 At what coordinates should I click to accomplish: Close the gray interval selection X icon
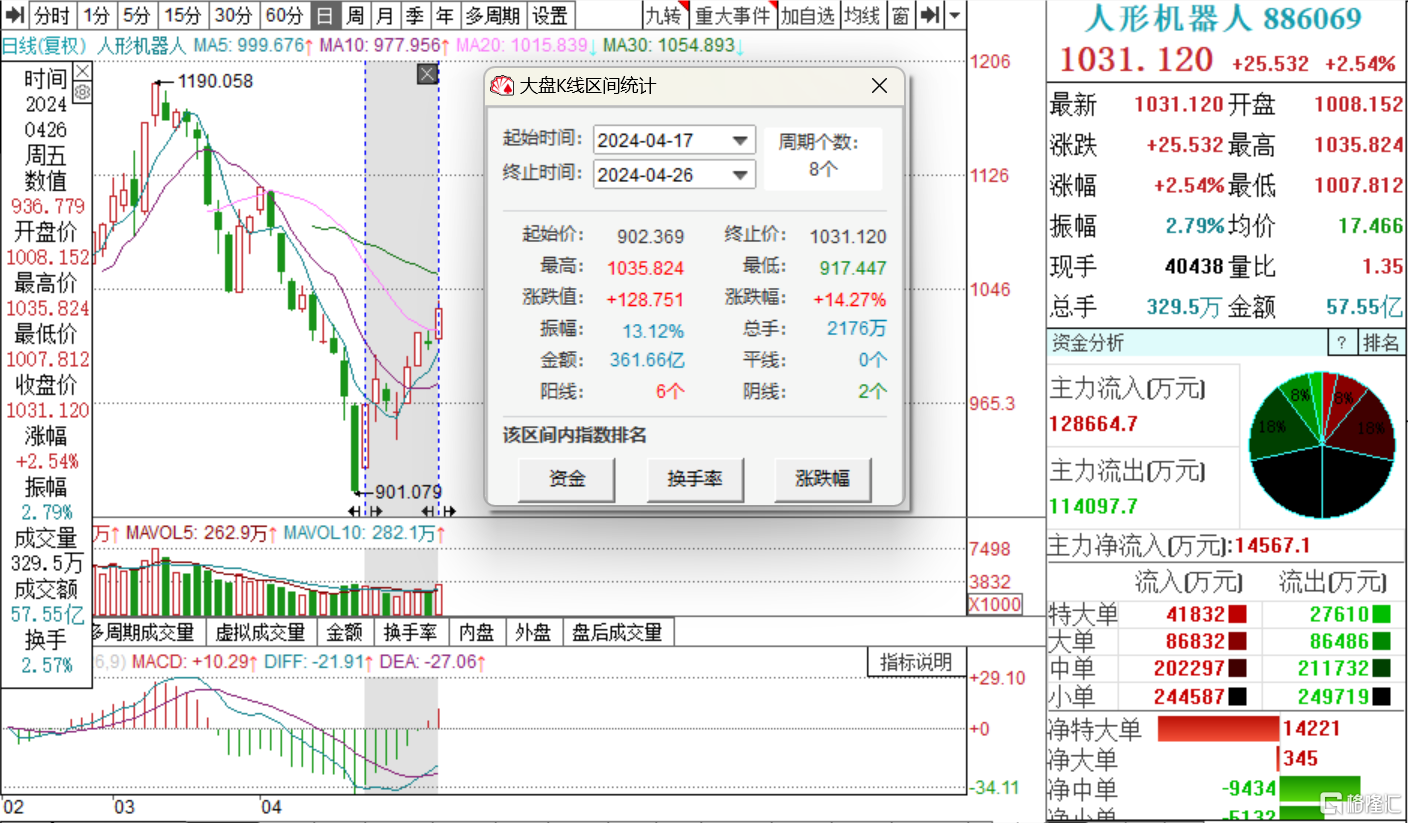(428, 73)
